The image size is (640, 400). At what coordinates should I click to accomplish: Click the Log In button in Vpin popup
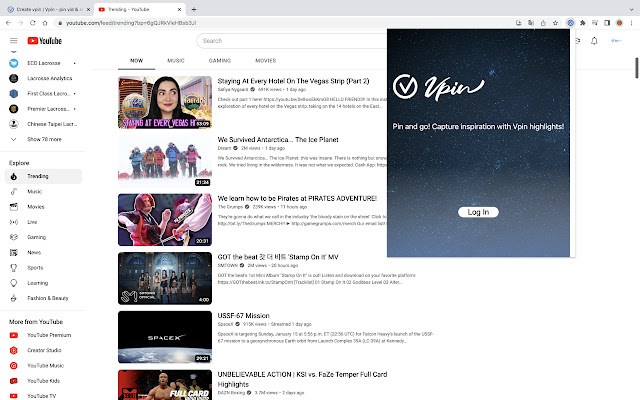[x=478, y=212]
